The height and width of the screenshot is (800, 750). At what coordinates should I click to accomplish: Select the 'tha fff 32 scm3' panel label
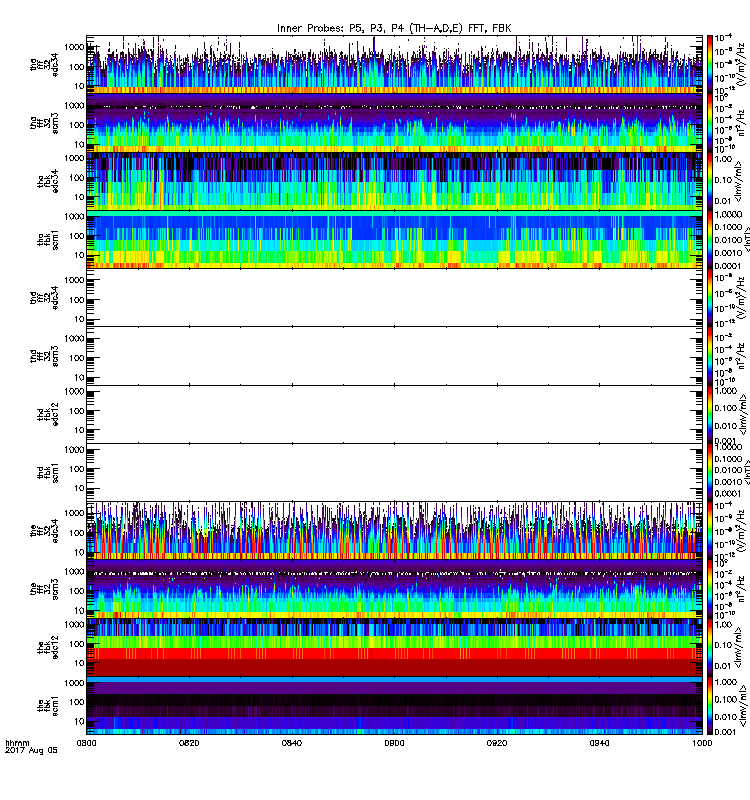click(44, 123)
